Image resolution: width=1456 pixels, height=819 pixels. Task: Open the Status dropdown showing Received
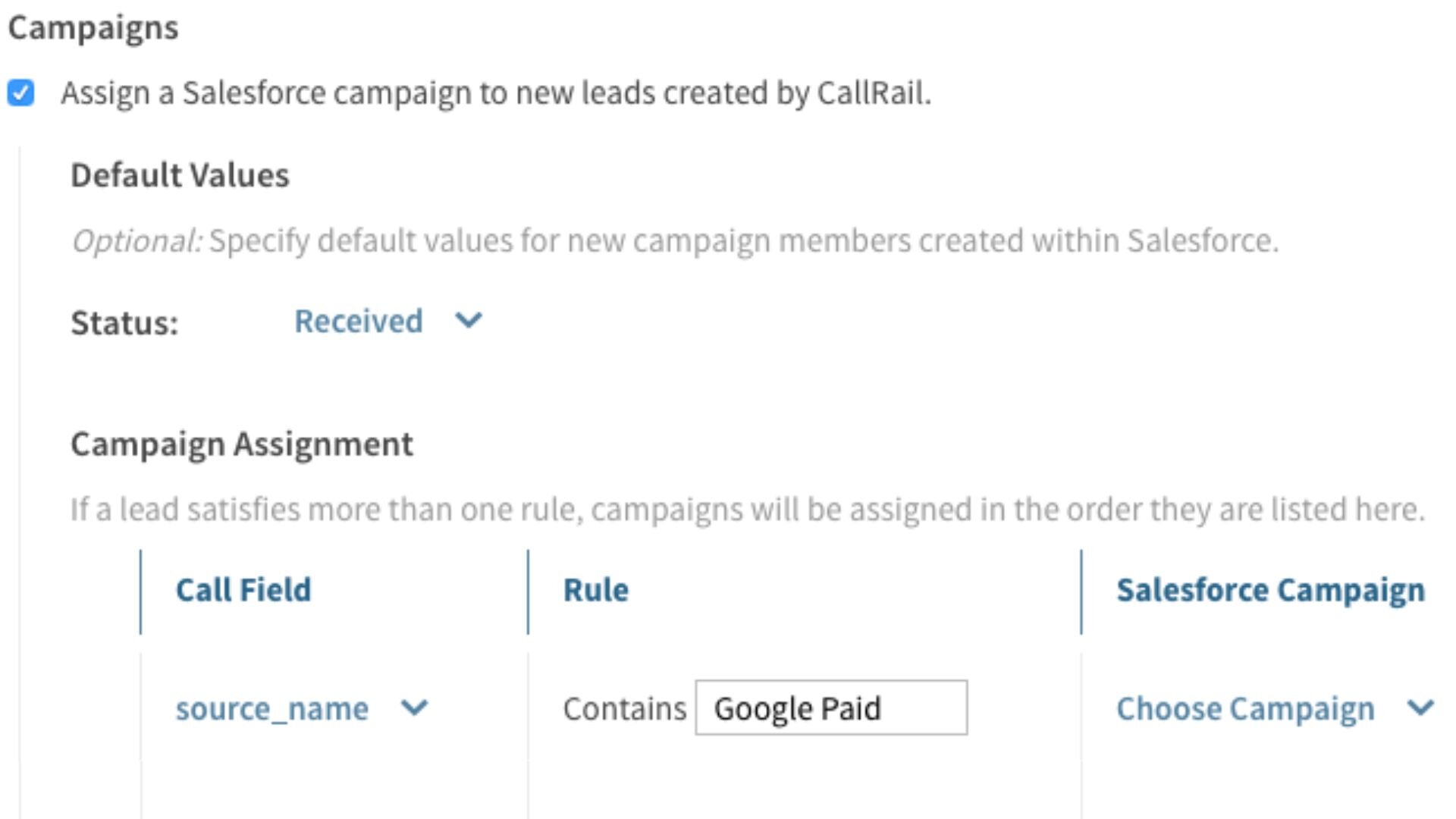[359, 322]
